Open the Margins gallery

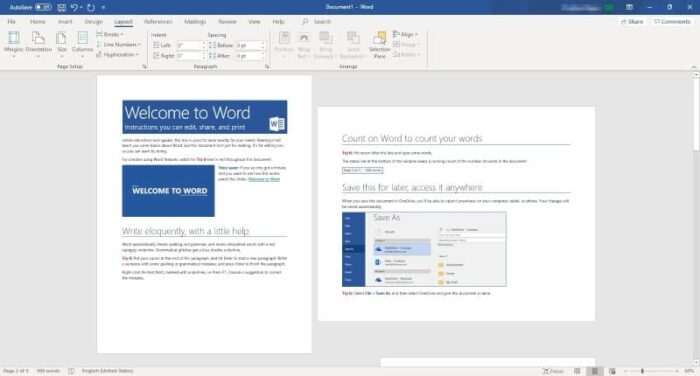pos(13,44)
